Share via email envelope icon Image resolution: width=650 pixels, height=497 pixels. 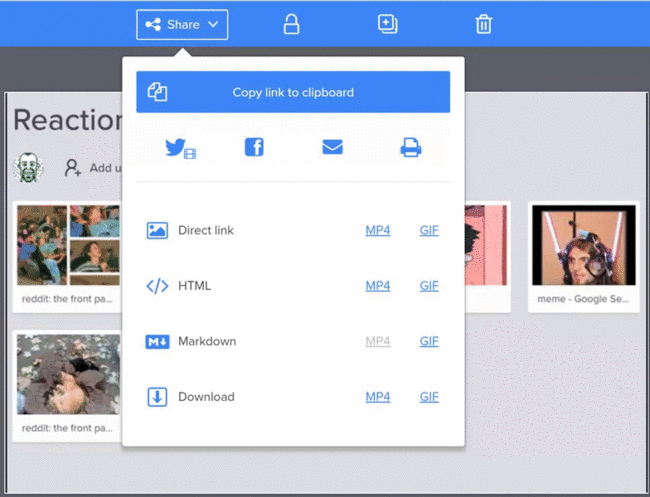(x=332, y=147)
